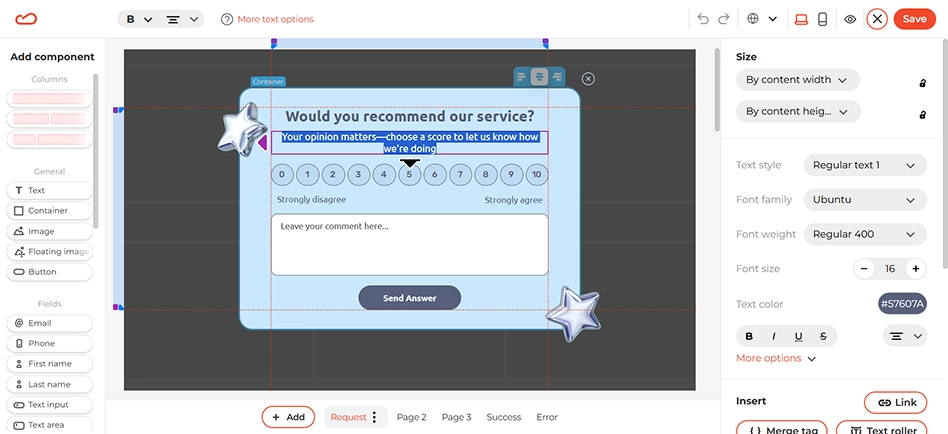This screenshot has height=434, width=948.
Task: Insert a Link
Action: (895, 403)
